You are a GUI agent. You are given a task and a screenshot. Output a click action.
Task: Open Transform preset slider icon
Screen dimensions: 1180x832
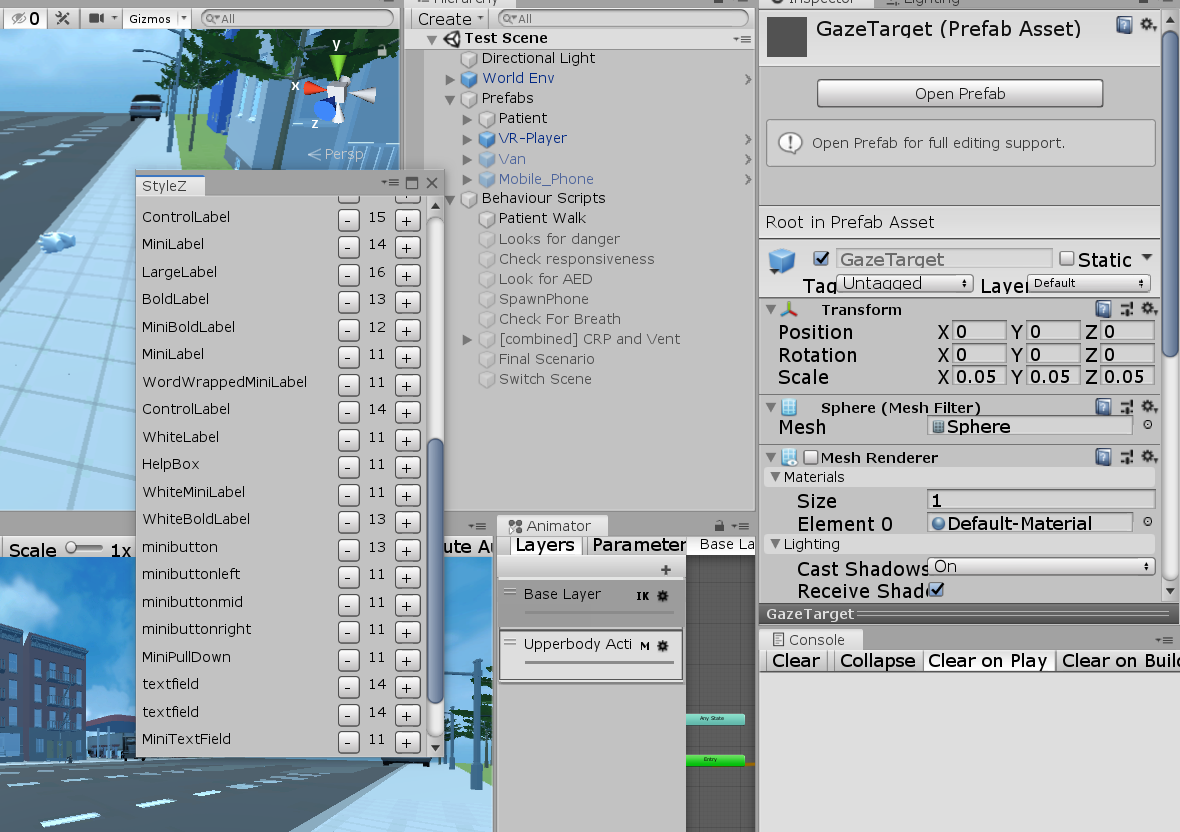tap(1127, 308)
